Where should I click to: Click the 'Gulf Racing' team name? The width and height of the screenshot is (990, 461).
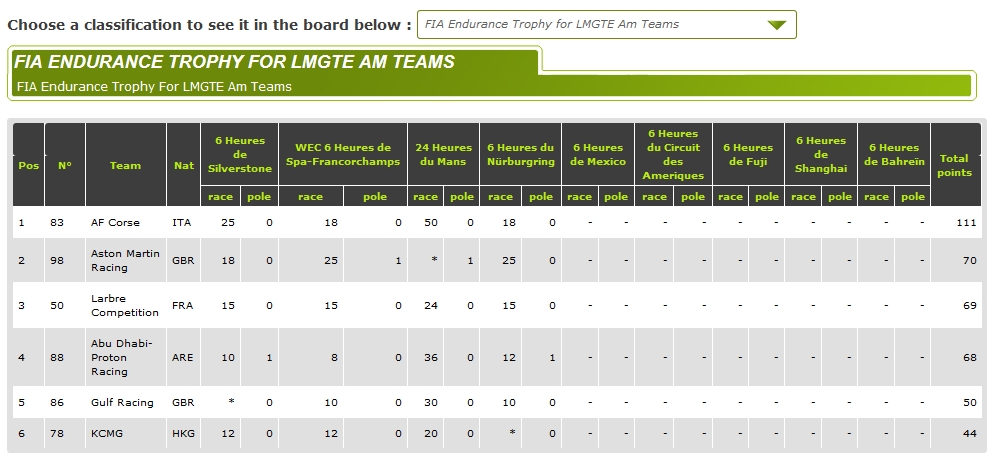click(x=122, y=402)
